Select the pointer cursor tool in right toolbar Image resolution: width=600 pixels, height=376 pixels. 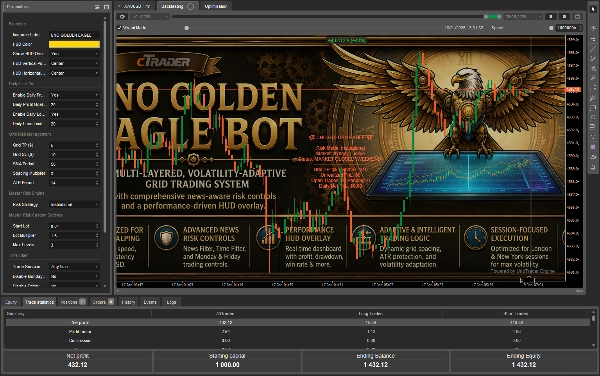(x=593, y=9)
